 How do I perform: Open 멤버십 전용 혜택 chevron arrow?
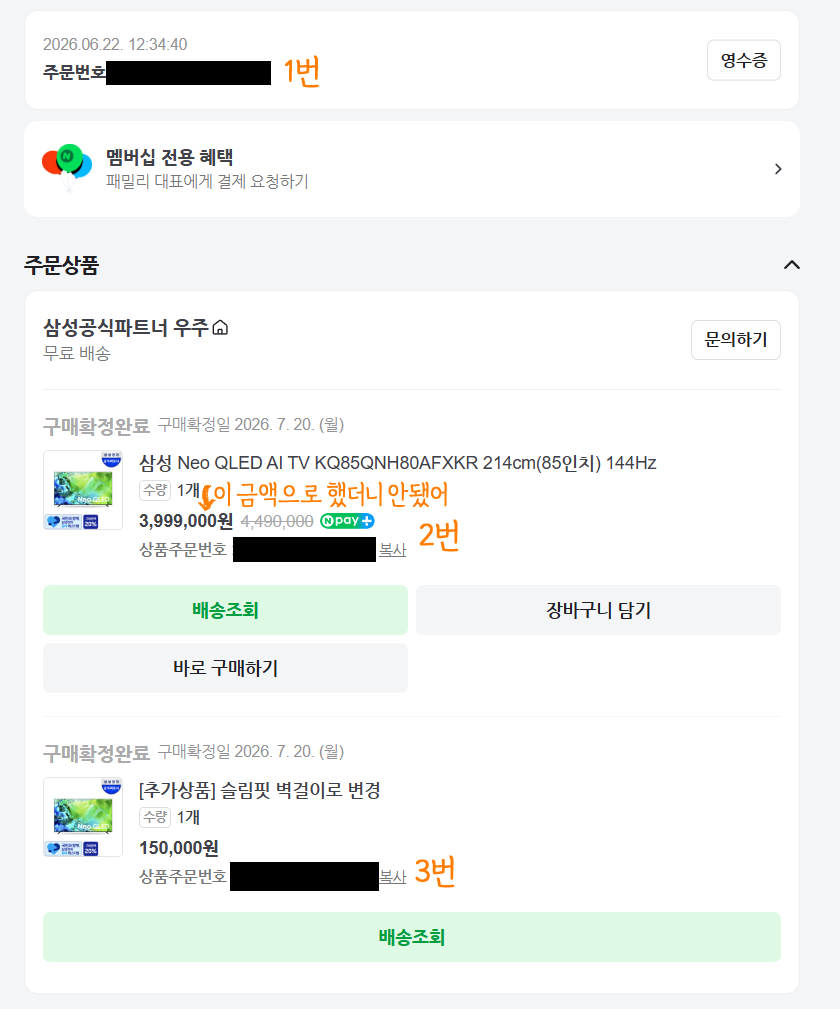(778, 169)
